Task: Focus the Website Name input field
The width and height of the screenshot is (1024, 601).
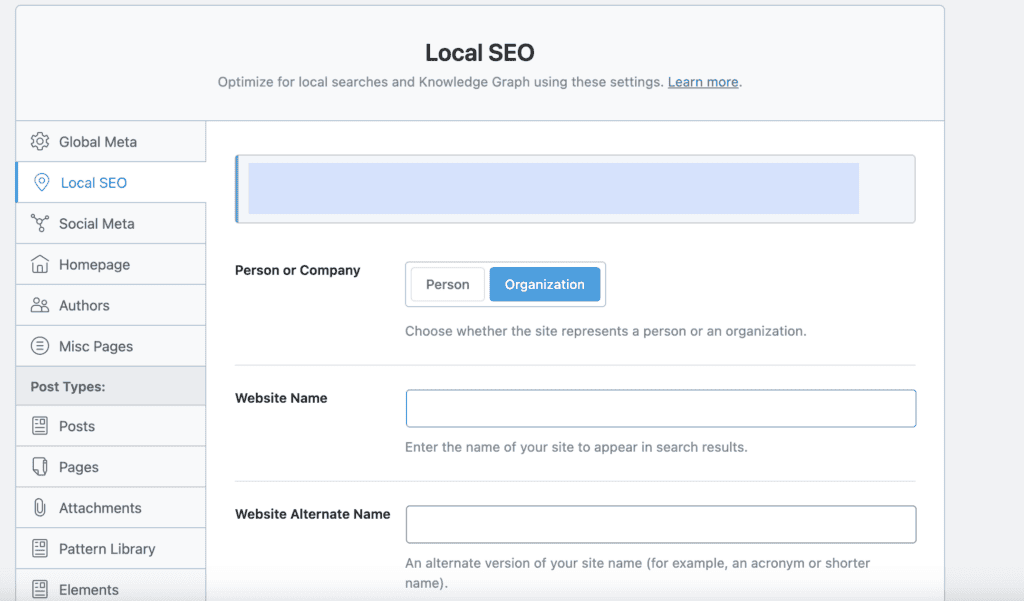Action: pos(661,408)
